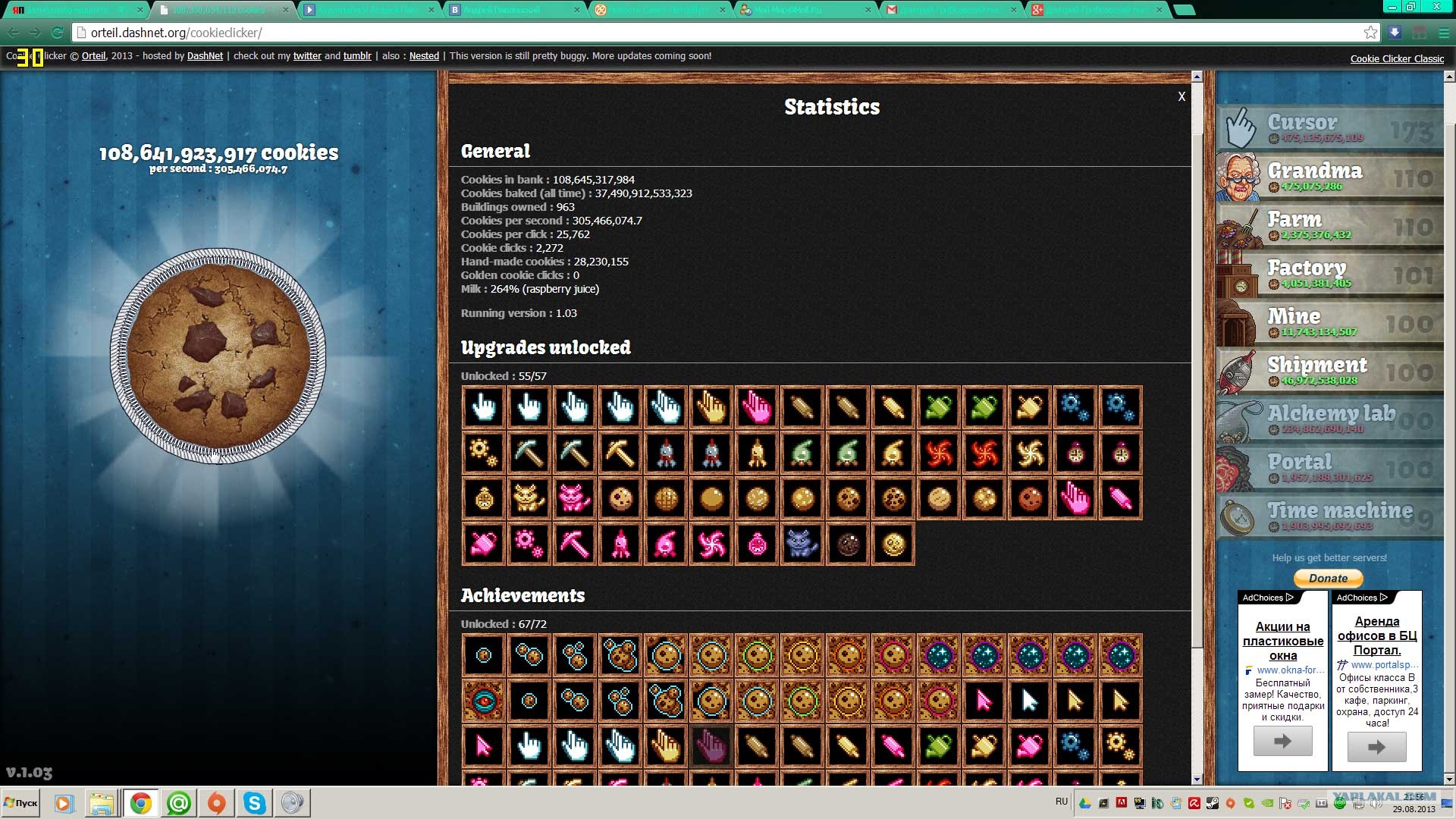Viewport: 1456px width, 819px height.
Task: Open the Cookie Clicker Classic link
Action: (1397, 59)
